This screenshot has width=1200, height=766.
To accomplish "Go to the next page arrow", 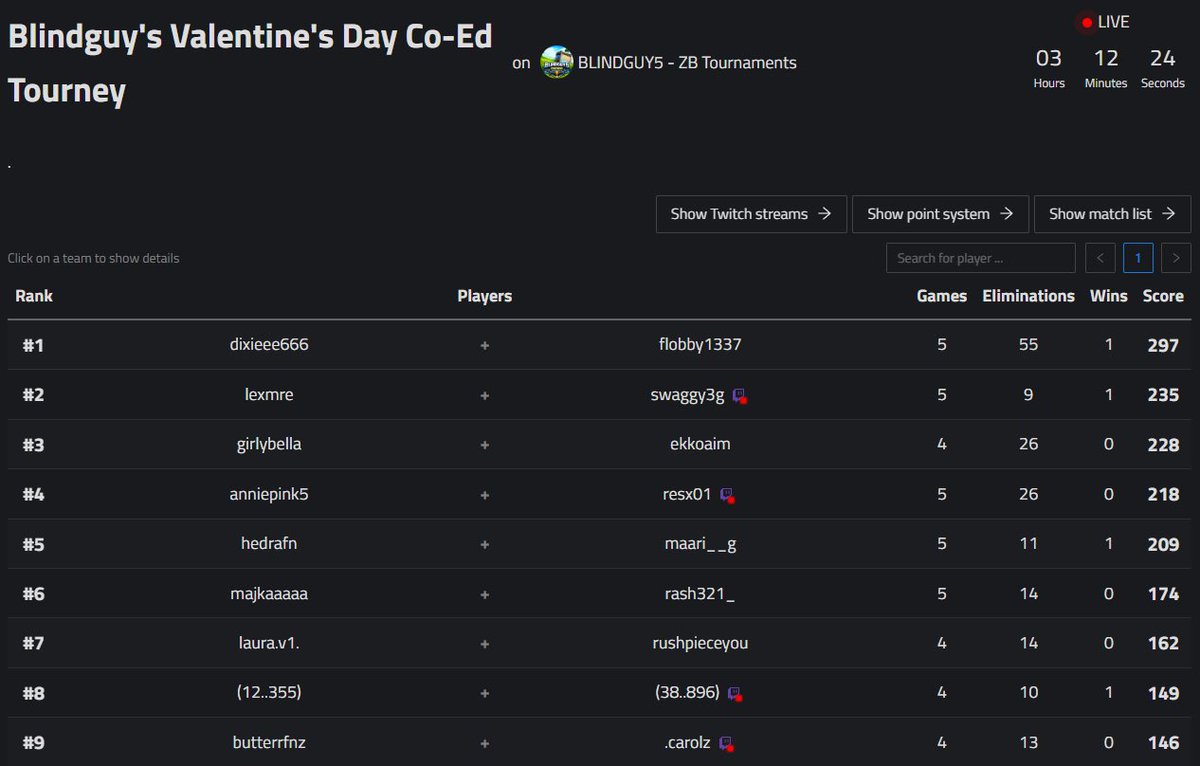I will [x=1176, y=258].
